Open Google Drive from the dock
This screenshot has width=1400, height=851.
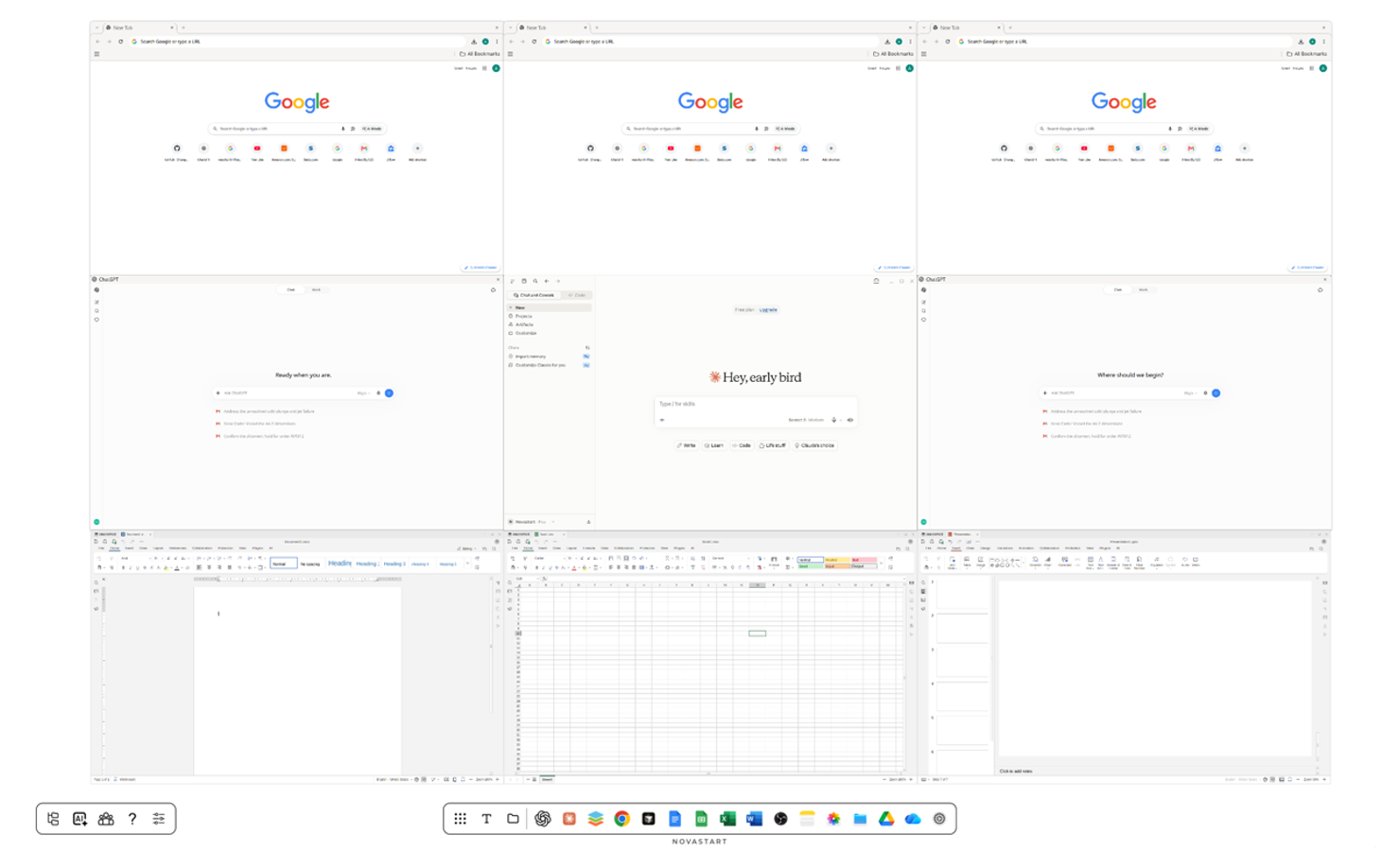coord(886,819)
